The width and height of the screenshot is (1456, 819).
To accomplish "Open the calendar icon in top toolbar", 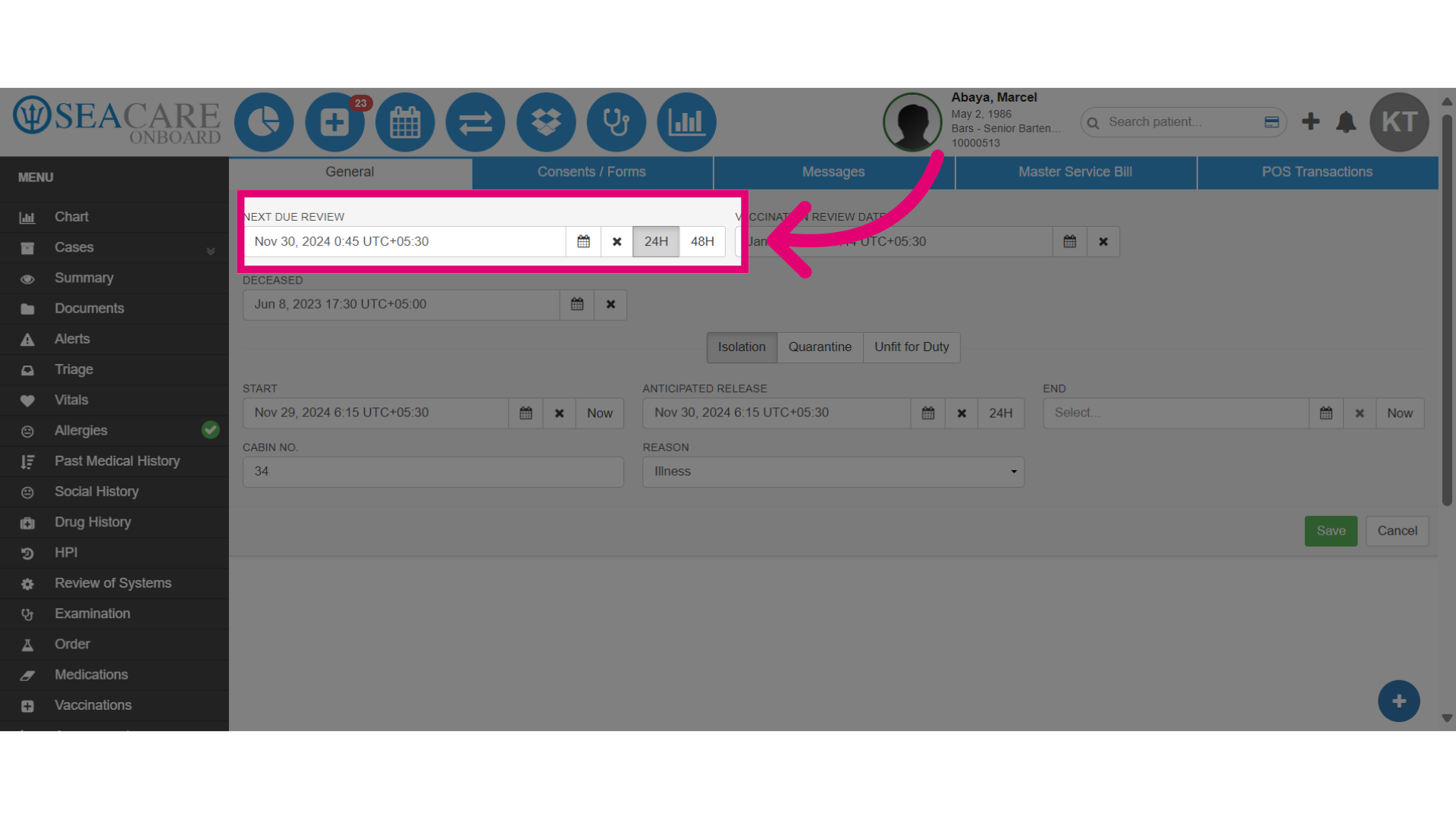I will click(x=405, y=122).
